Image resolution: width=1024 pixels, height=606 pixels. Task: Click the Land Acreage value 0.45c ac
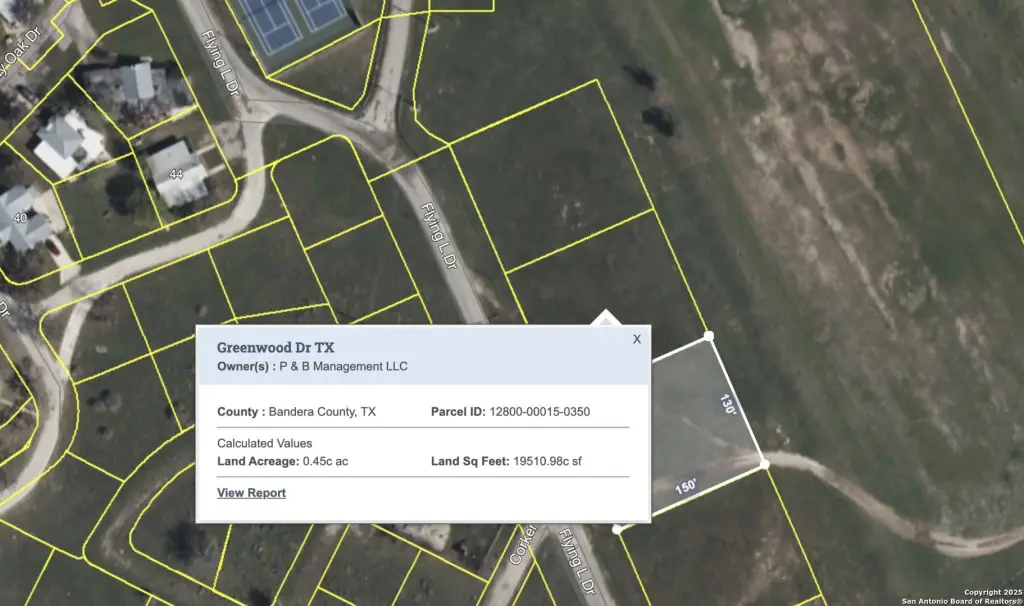(325, 461)
